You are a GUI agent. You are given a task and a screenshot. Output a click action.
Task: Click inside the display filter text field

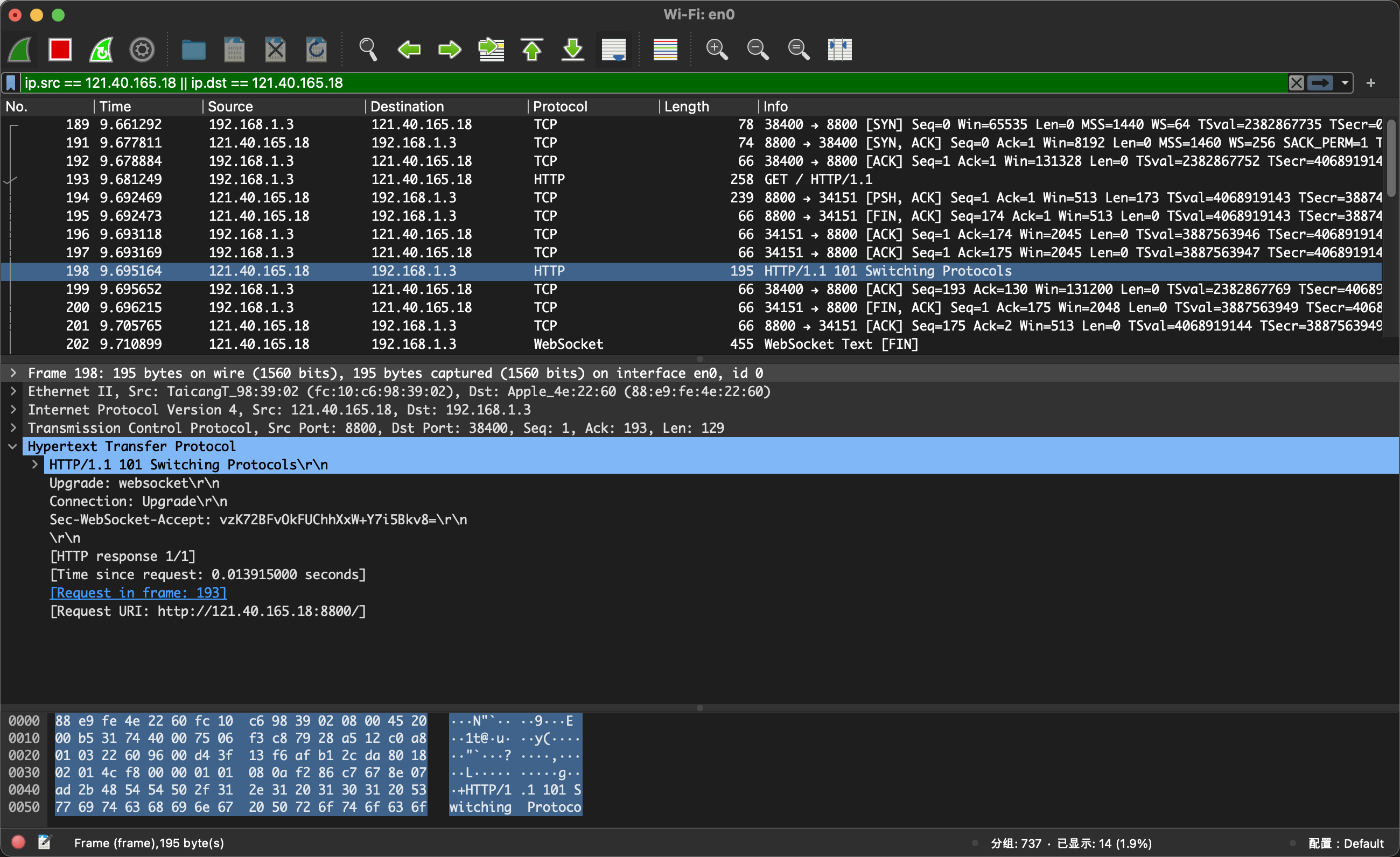[625, 83]
